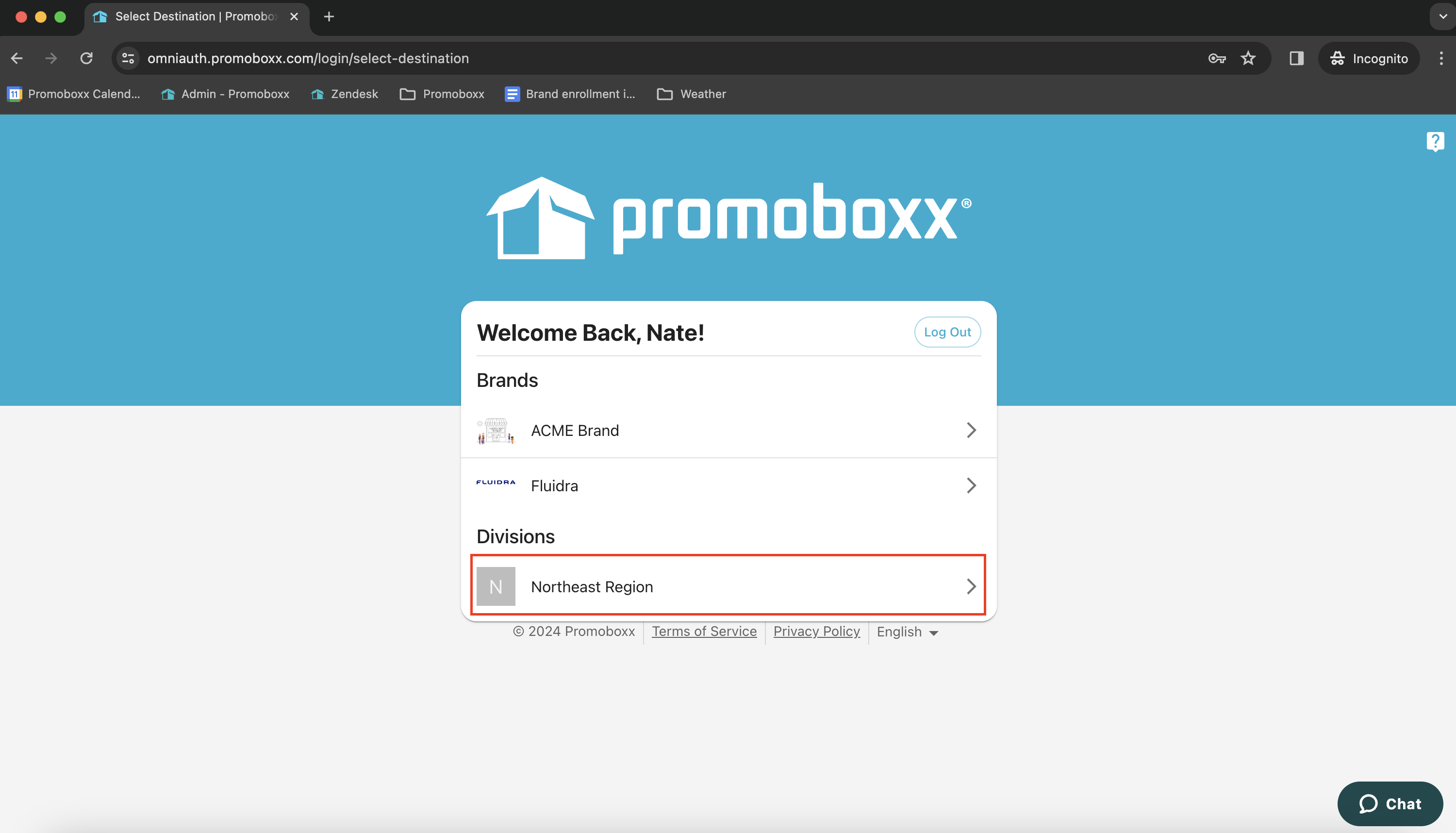Close the Select Destination tab
This screenshot has width=1456, height=833.
pyautogui.click(x=294, y=17)
